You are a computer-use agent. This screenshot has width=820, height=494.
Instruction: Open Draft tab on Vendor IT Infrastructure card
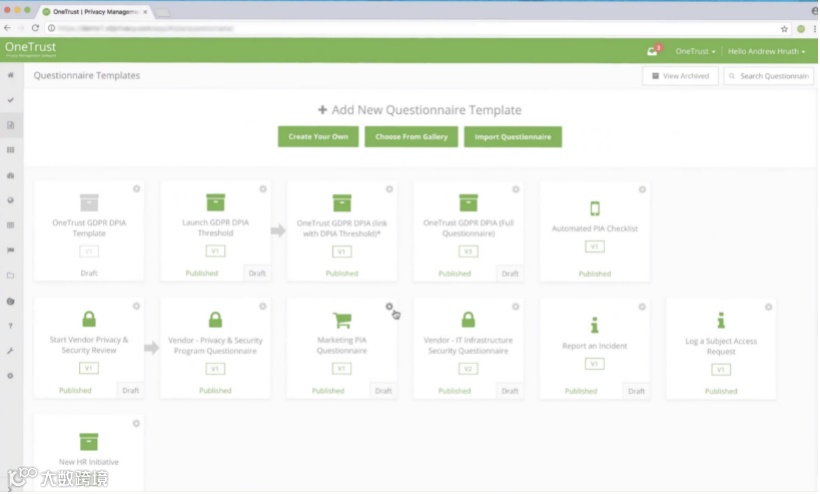point(510,391)
